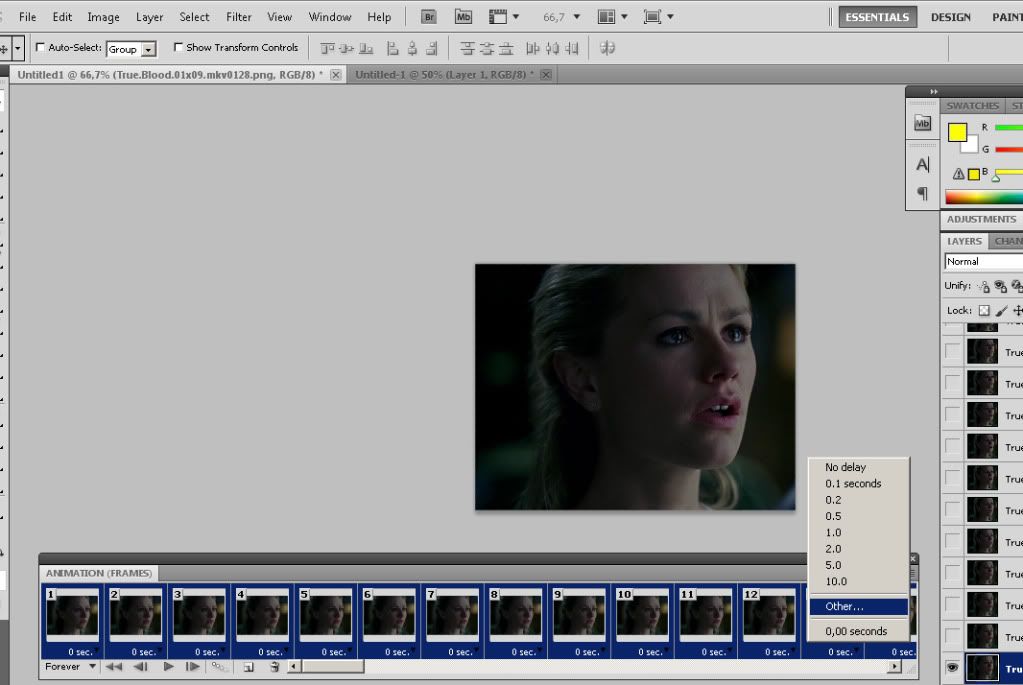This screenshot has height=685, width=1023.
Task: Click the yellow foreground color swatch
Action: [x=956, y=132]
